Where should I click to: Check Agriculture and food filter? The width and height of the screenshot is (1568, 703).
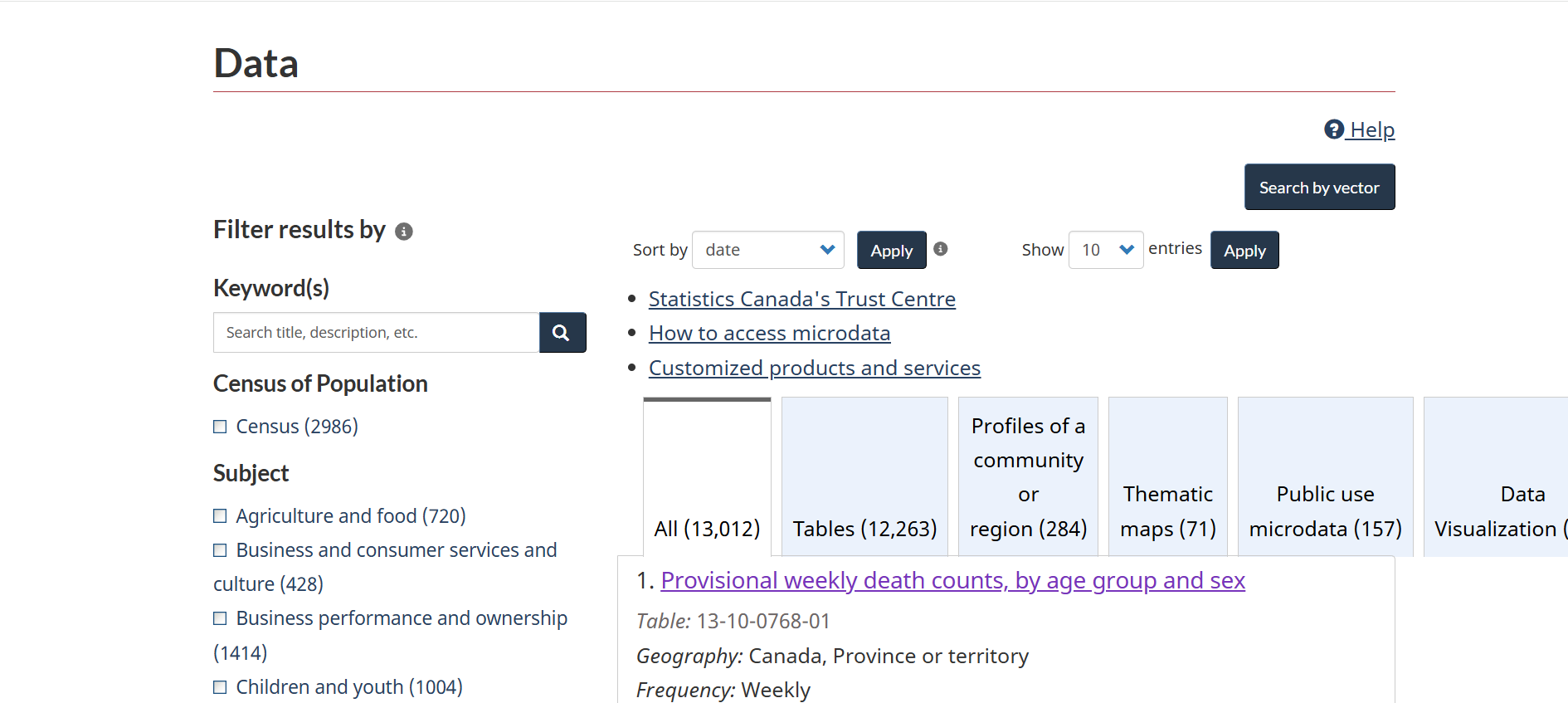click(220, 516)
